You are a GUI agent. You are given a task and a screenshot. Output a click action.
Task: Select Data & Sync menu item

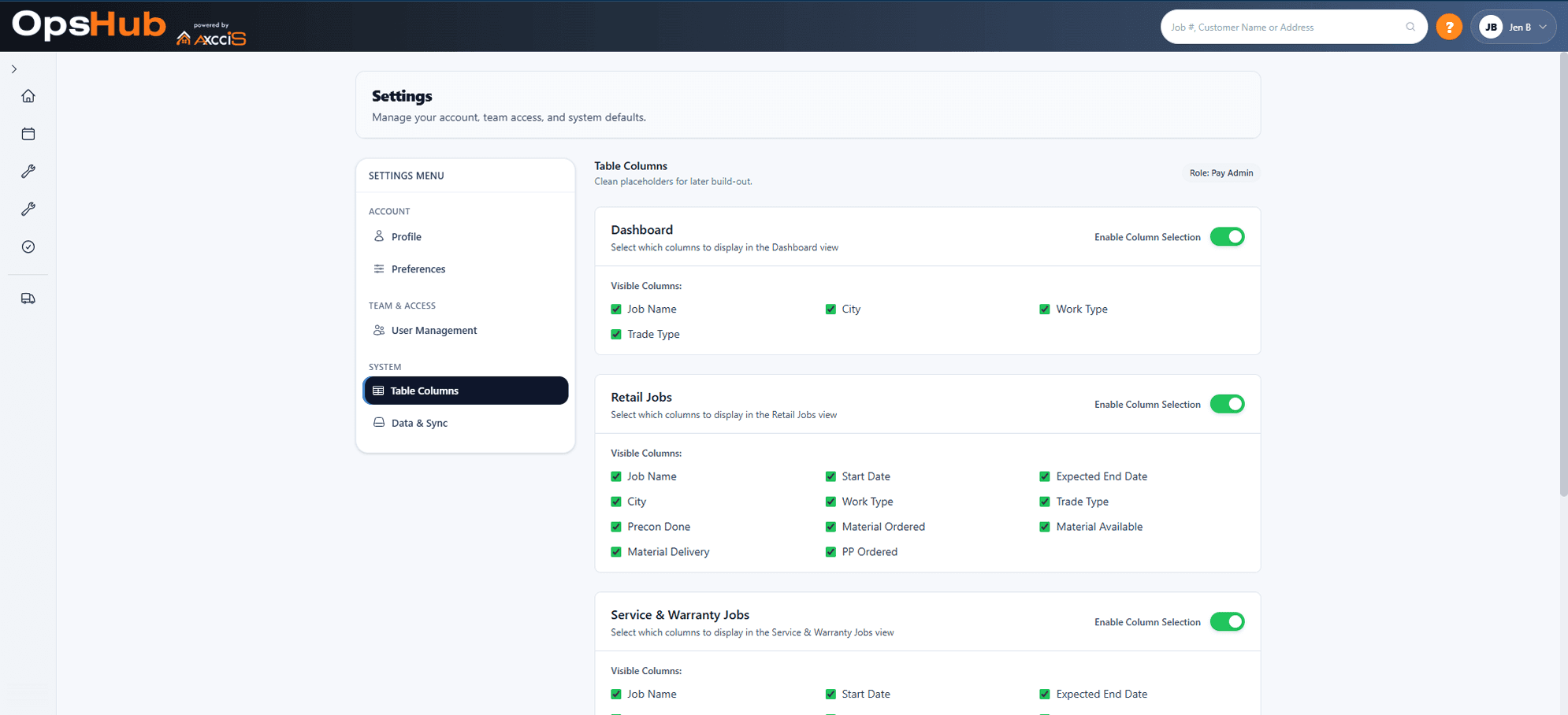tap(418, 423)
